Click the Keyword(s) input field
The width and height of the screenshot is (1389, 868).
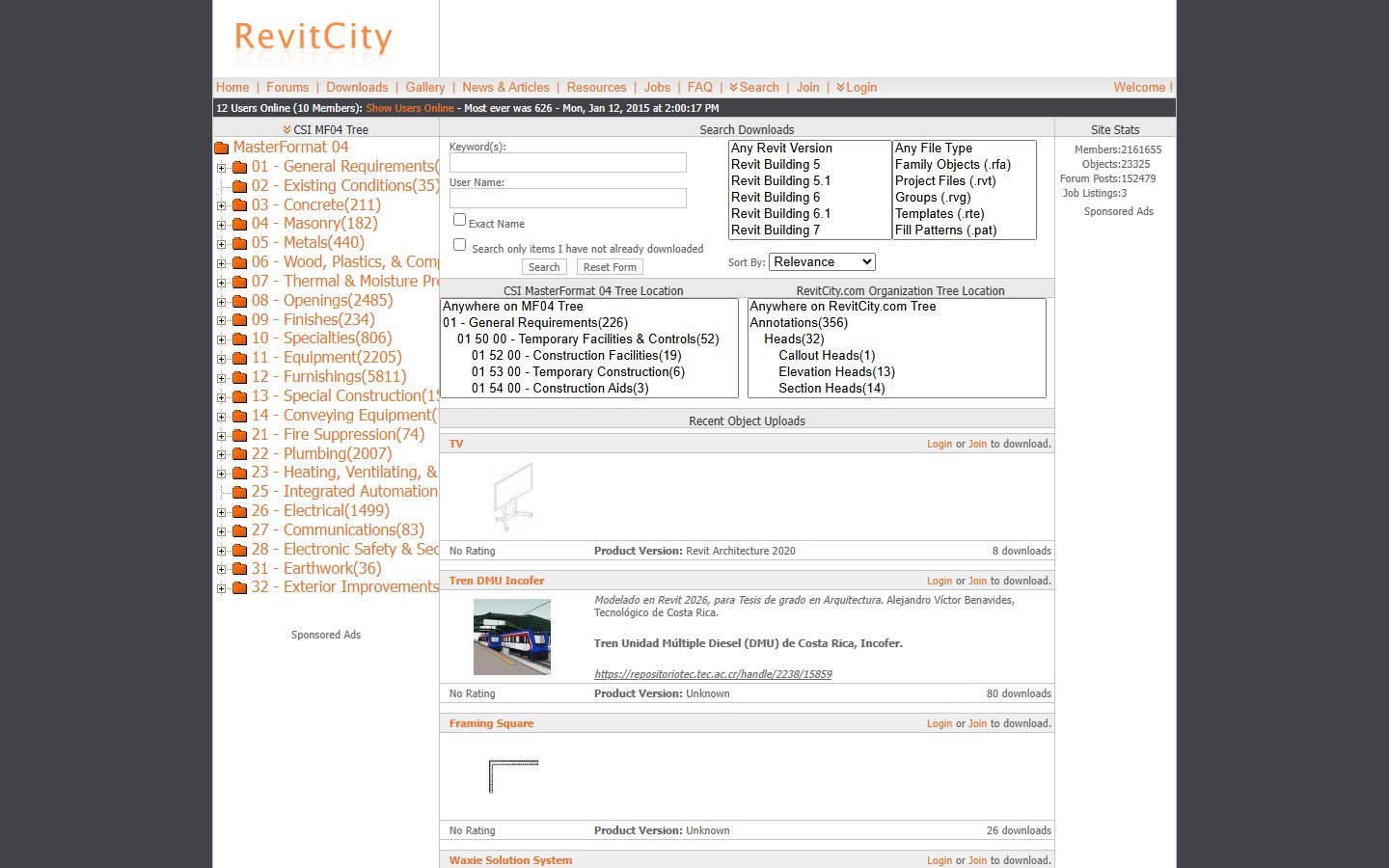[x=568, y=163]
